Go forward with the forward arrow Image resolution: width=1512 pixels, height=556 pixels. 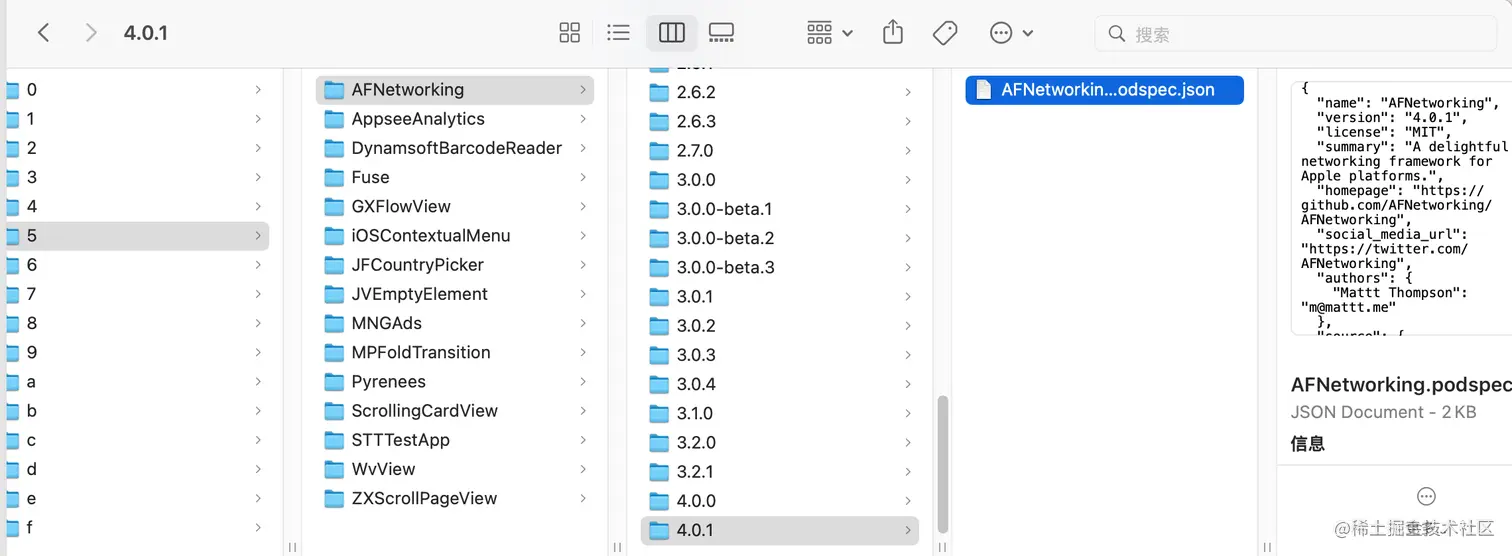(x=91, y=33)
